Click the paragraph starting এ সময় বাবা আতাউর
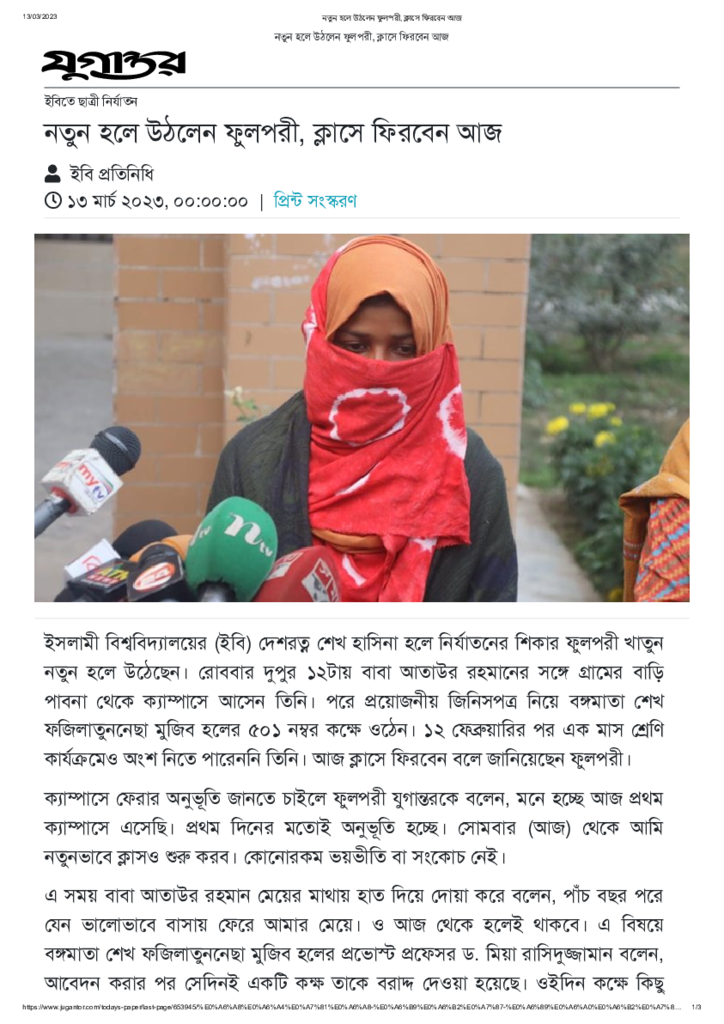The width and height of the screenshot is (724, 1024). [x=353, y=939]
